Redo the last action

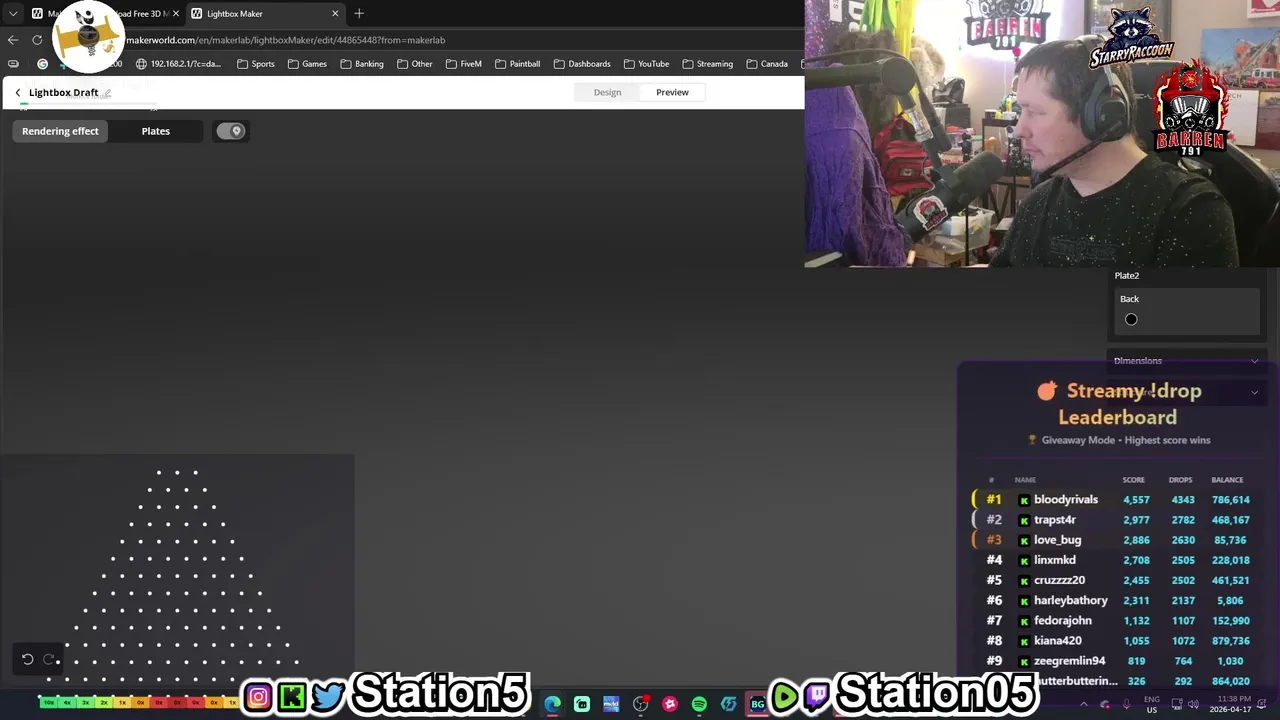49,659
